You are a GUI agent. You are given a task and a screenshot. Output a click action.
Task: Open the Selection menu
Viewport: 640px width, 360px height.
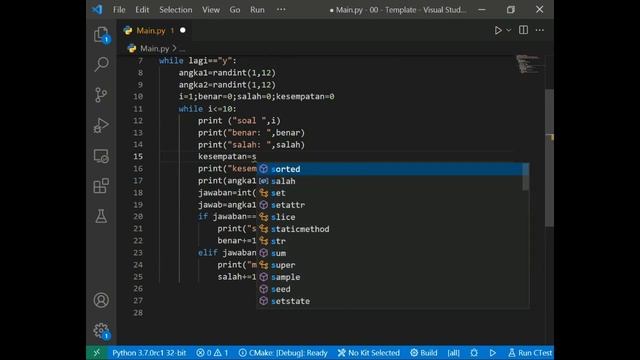176,9
